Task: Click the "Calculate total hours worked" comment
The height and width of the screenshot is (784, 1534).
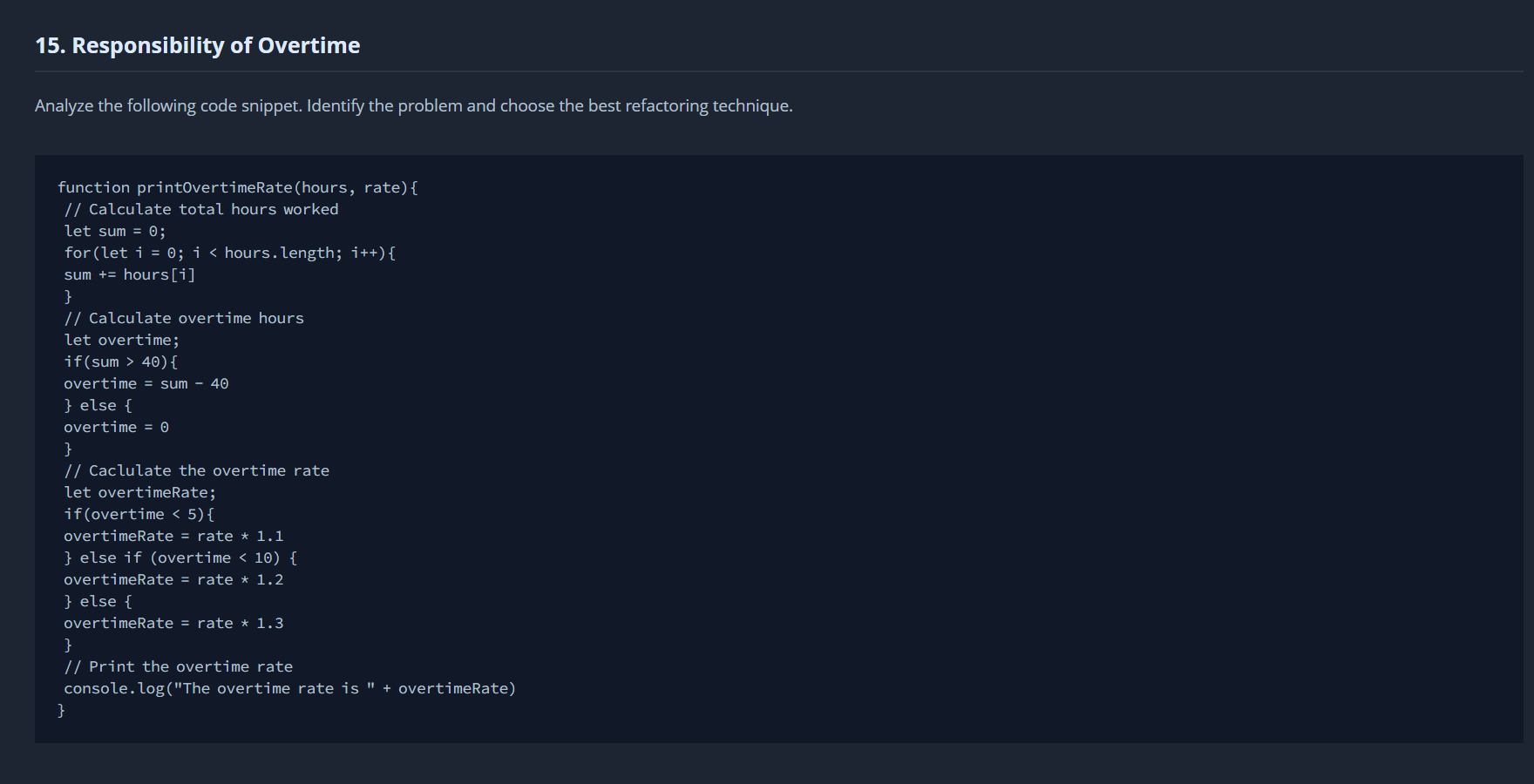Action: pos(200,209)
